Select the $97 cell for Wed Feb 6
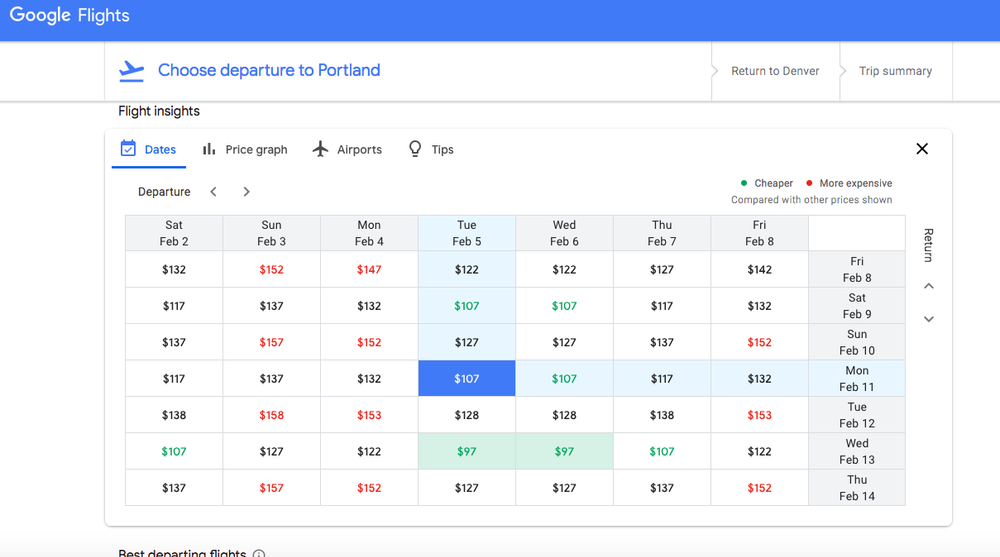Screen dimensions: 1000x557 (564, 451)
